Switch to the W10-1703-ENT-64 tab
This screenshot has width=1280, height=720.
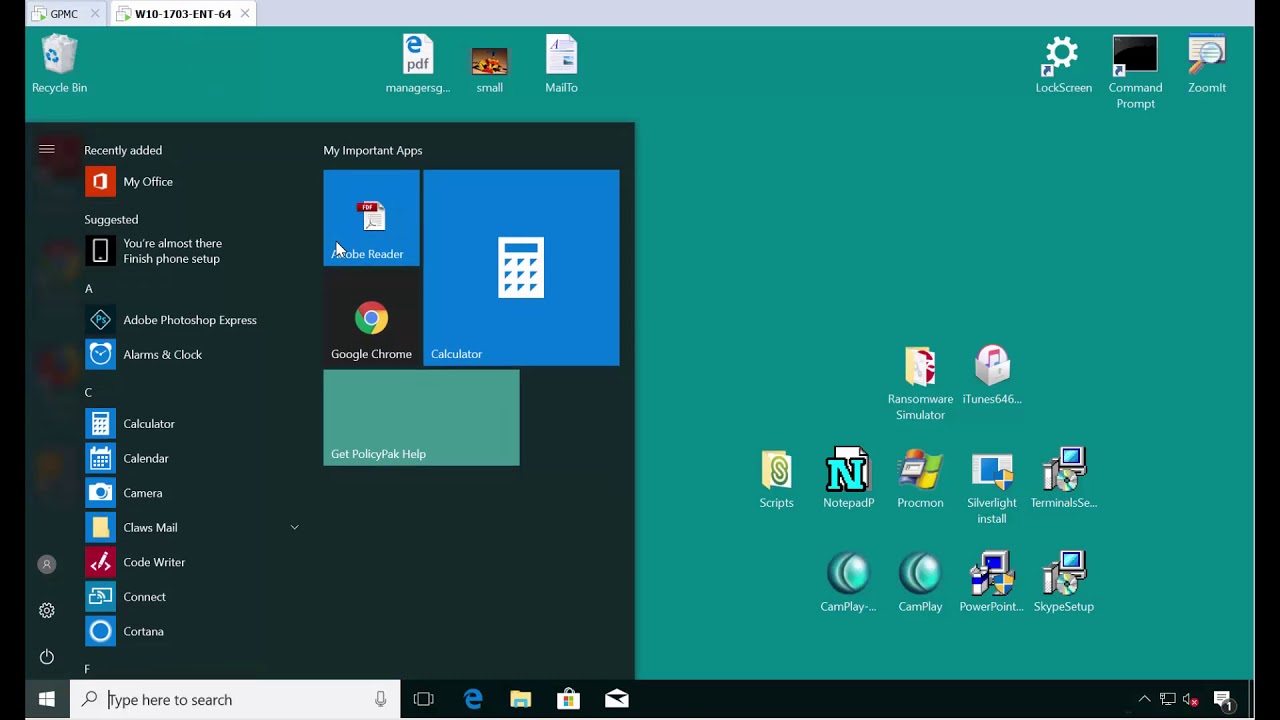(x=182, y=14)
